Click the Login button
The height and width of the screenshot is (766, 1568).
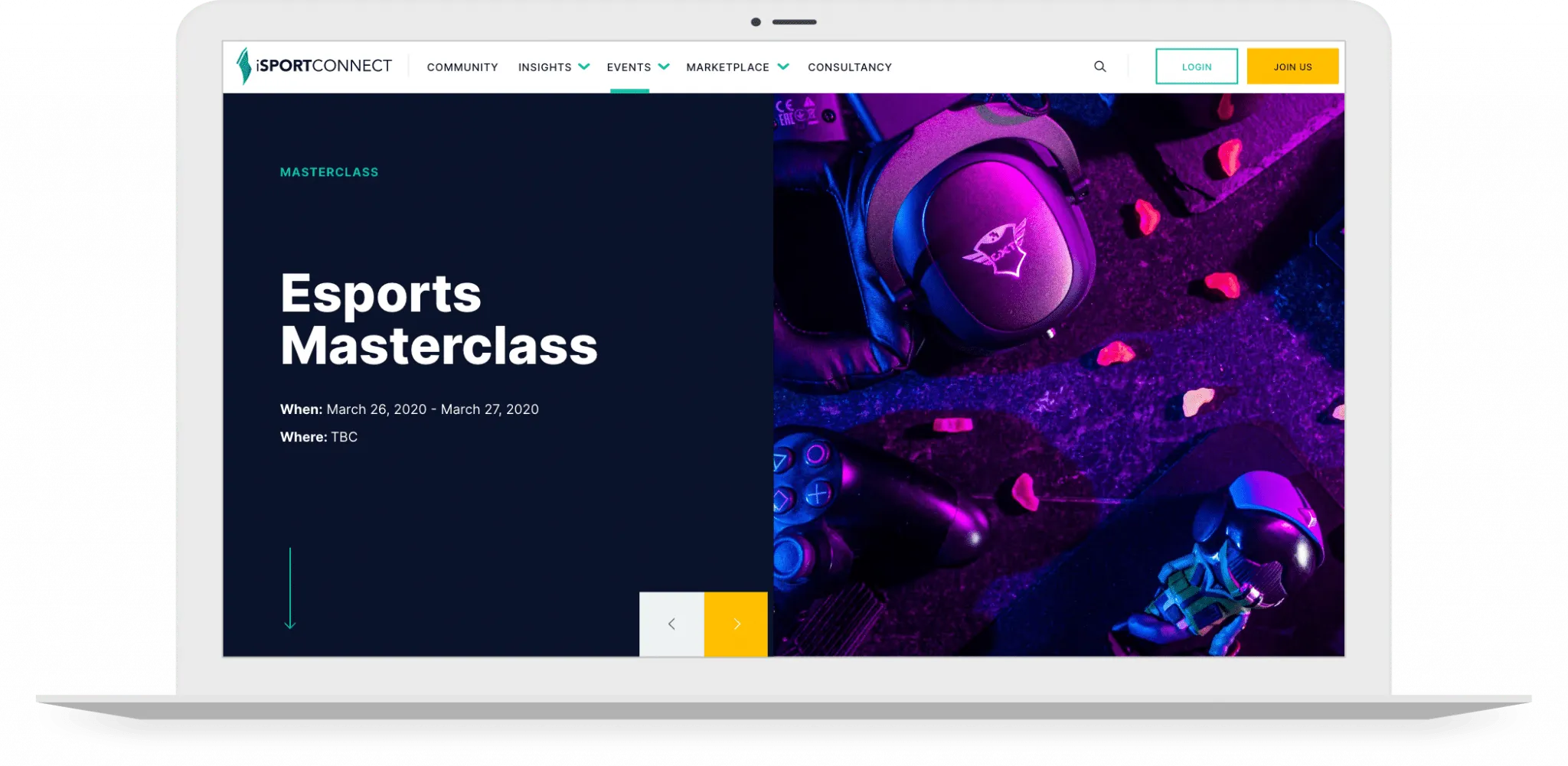coord(1197,67)
